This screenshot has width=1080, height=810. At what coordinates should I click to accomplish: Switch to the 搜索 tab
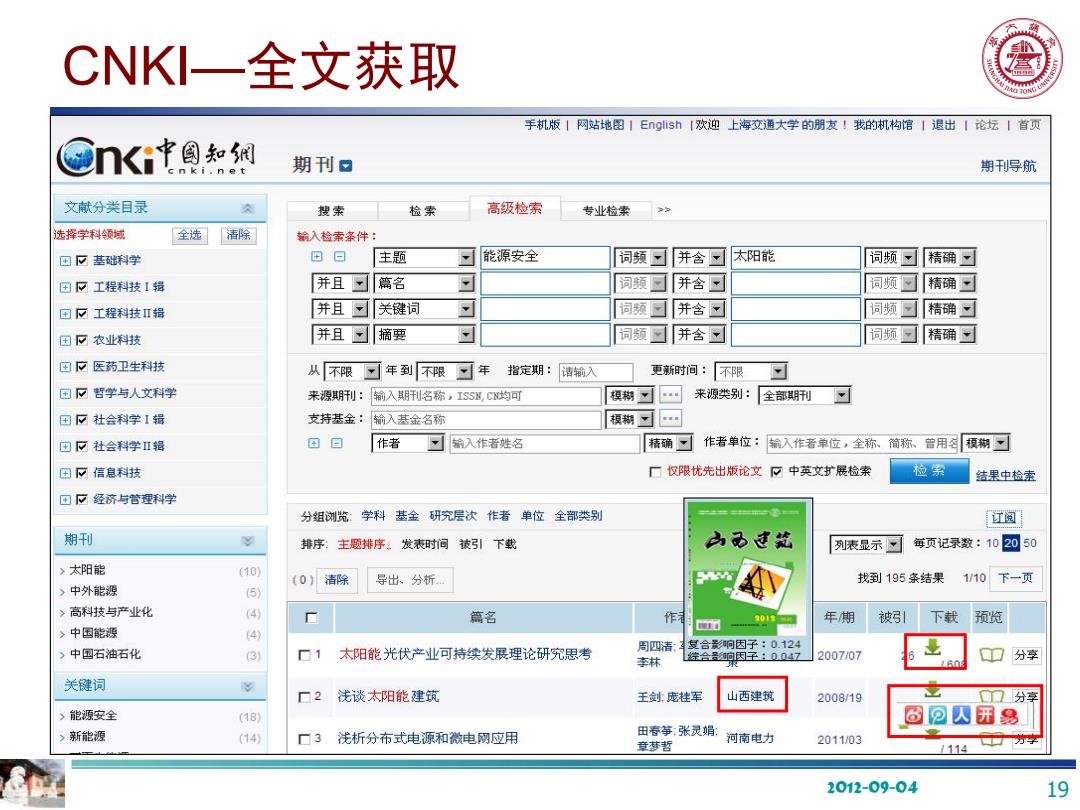click(x=331, y=210)
